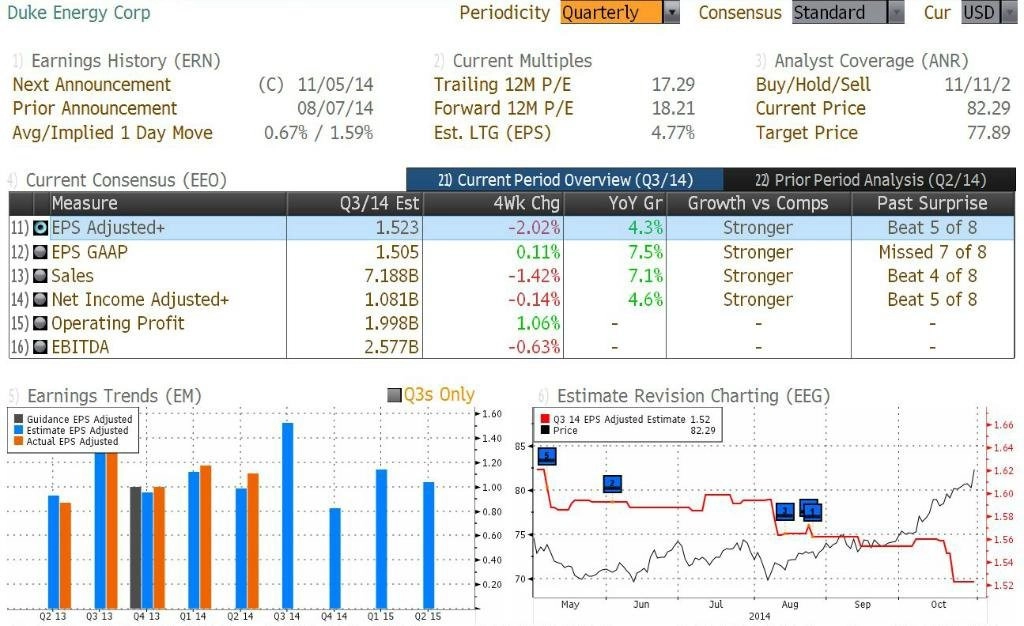Open Current Multiples section

pos(522,61)
